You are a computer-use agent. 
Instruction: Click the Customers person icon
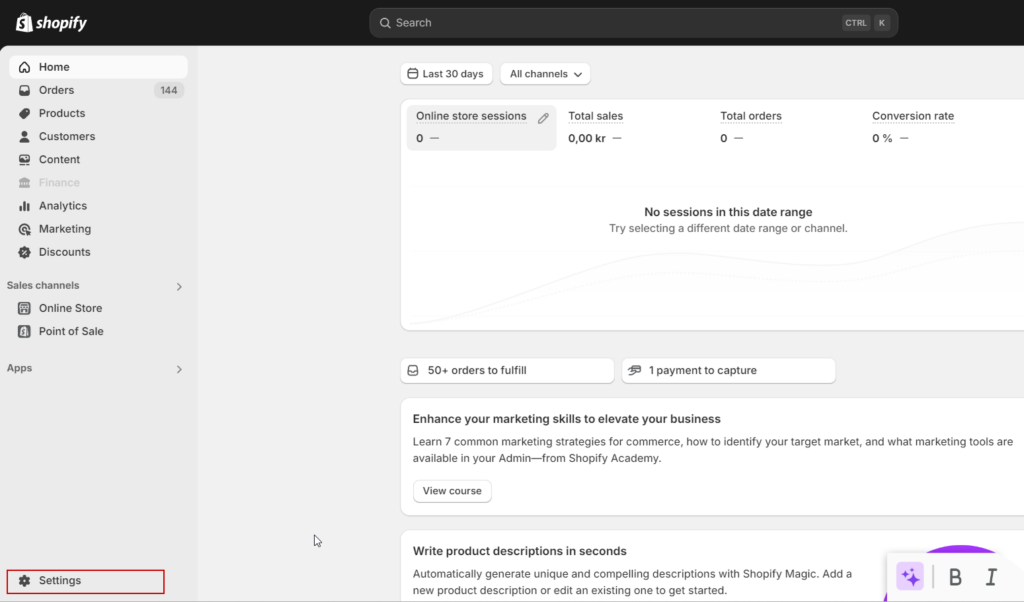click(x=24, y=136)
